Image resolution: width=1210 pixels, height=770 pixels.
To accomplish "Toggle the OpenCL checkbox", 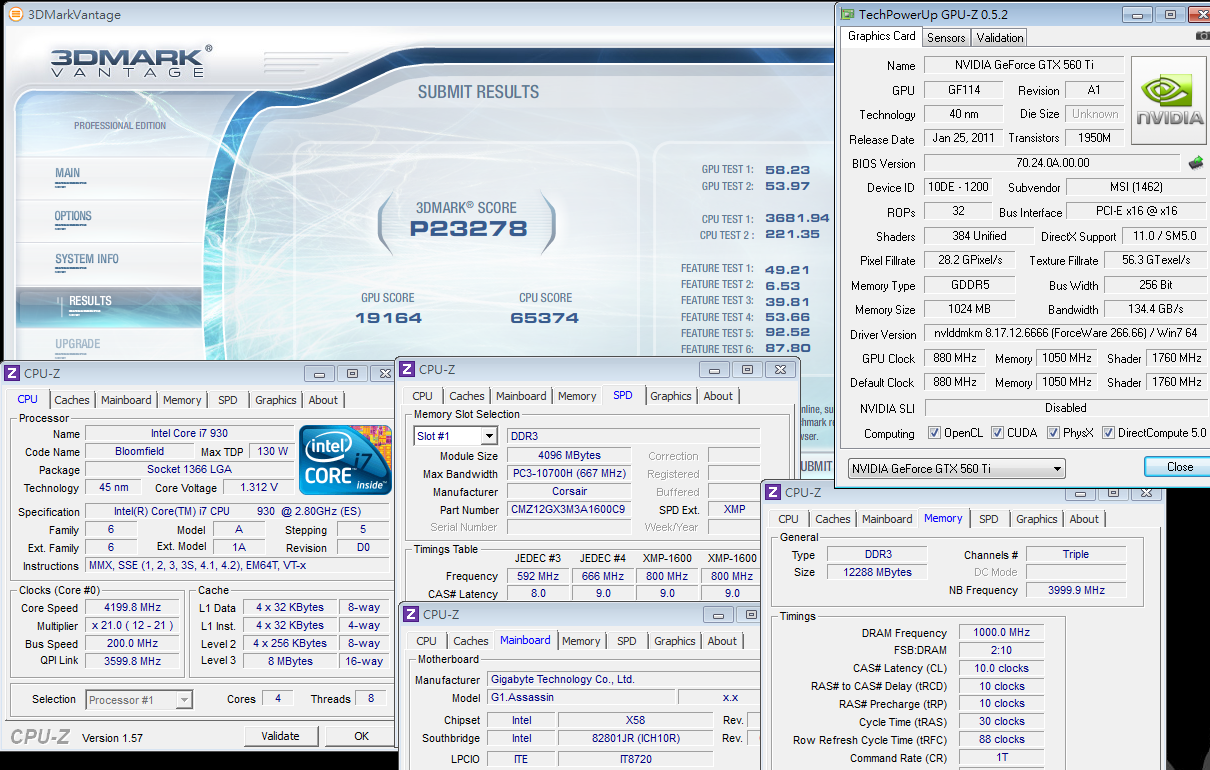I will 934,433.
